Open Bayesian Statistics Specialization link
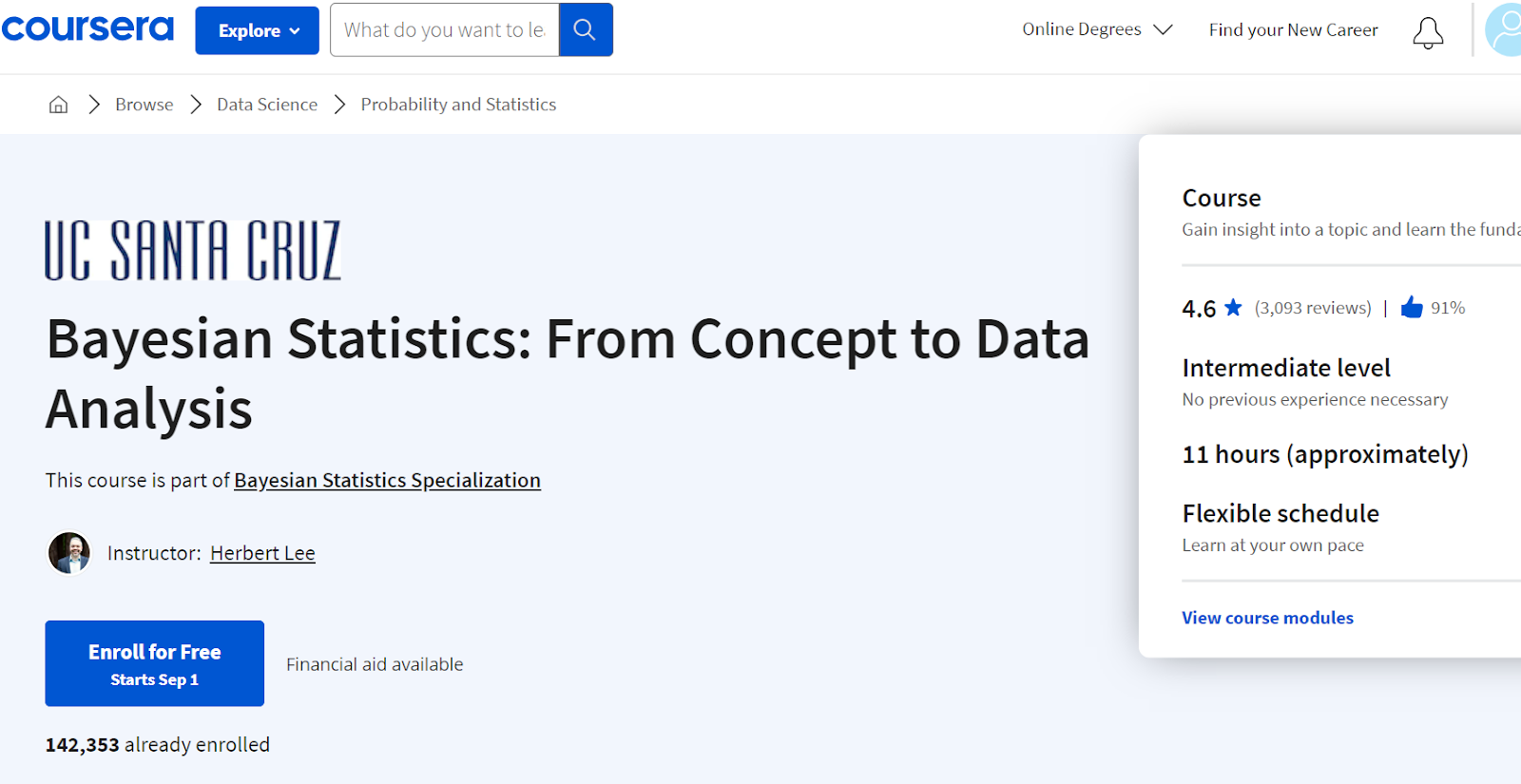This screenshot has width=1521, height=784. [x=387, y=480]
